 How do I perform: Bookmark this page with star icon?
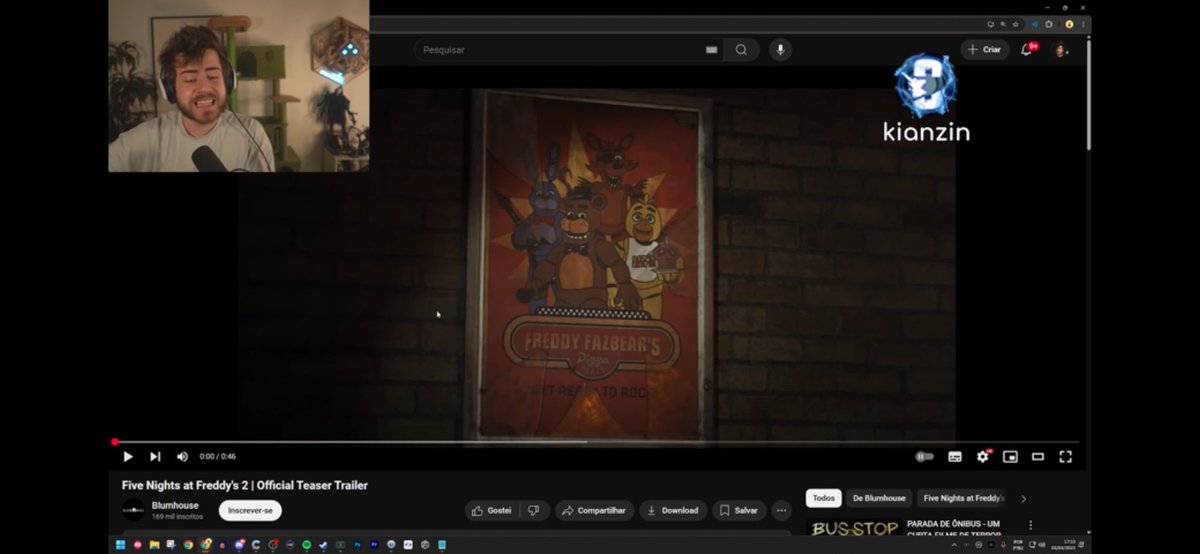click(x=1015, y=24)
